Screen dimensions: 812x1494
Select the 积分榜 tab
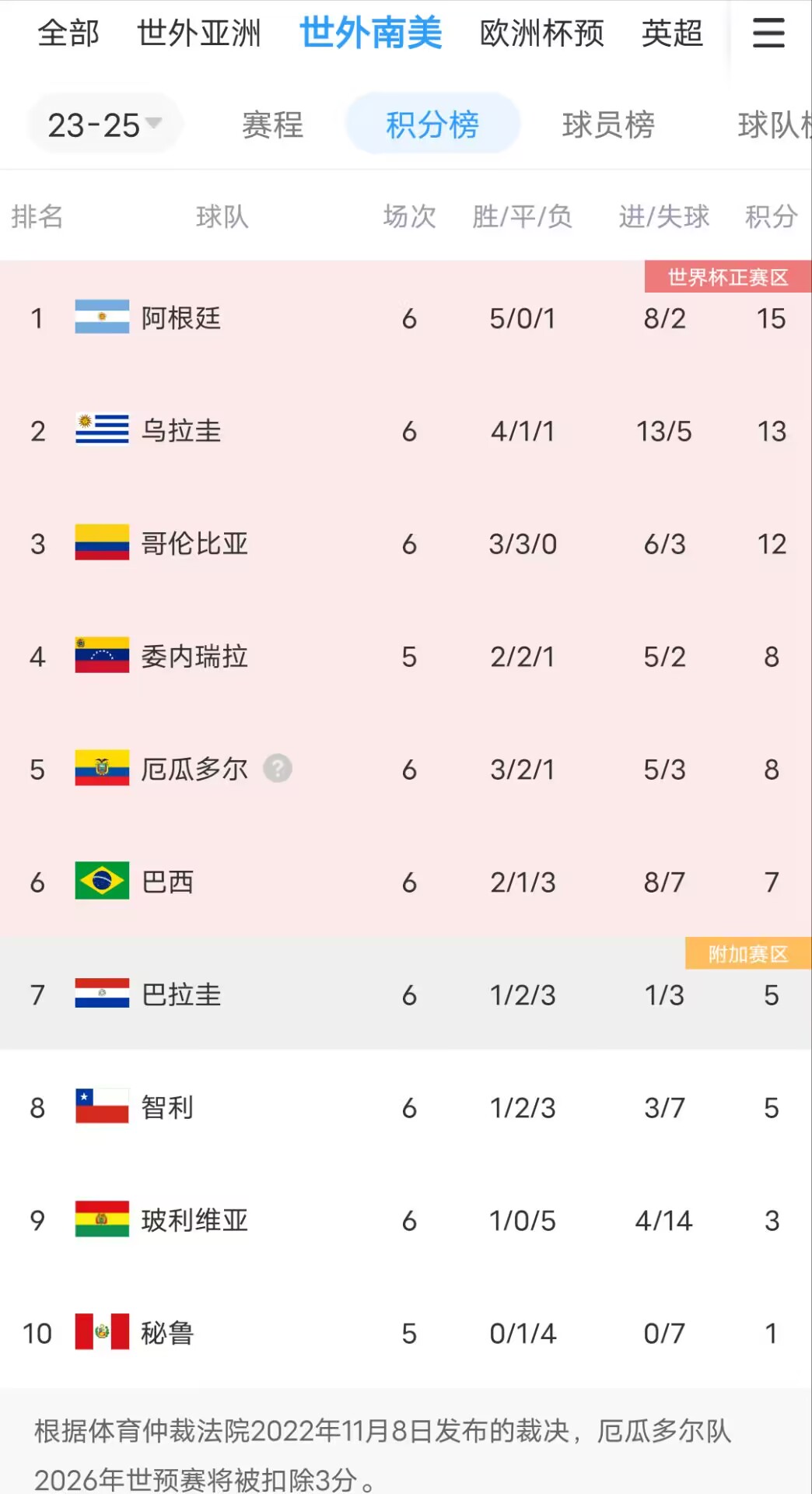point(432,124)
